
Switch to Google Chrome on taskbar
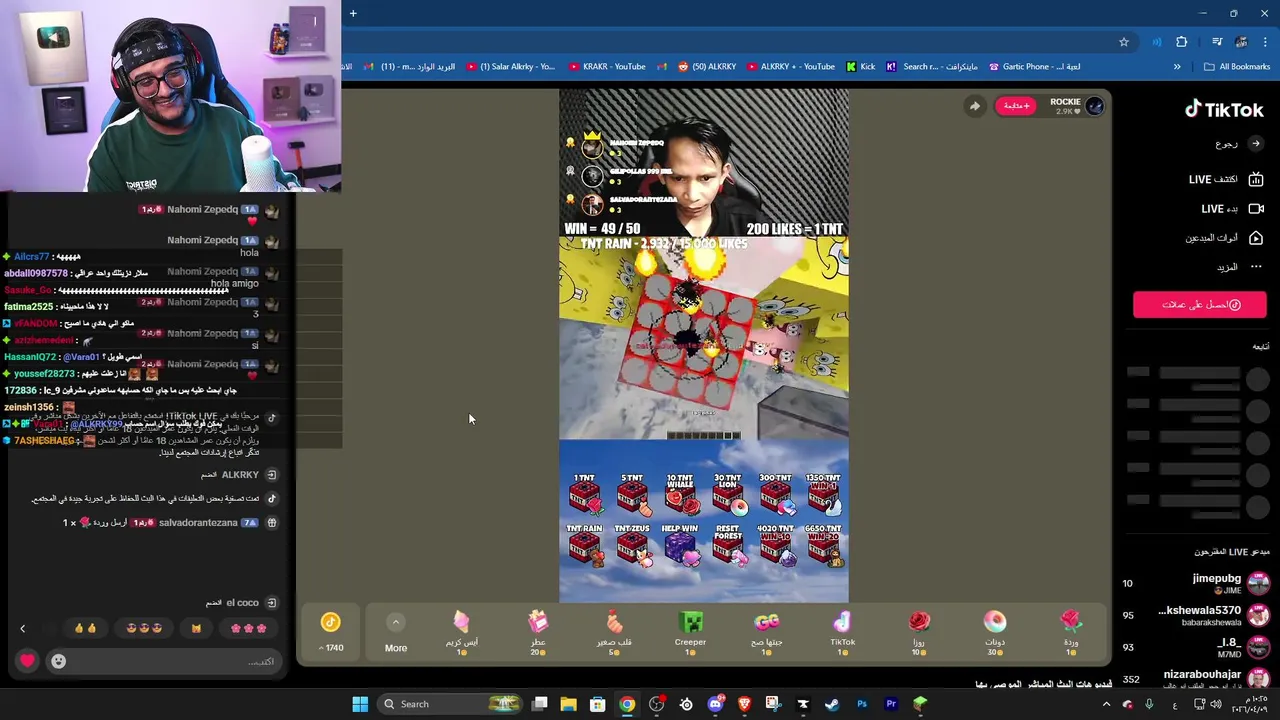tap(626, 704)
